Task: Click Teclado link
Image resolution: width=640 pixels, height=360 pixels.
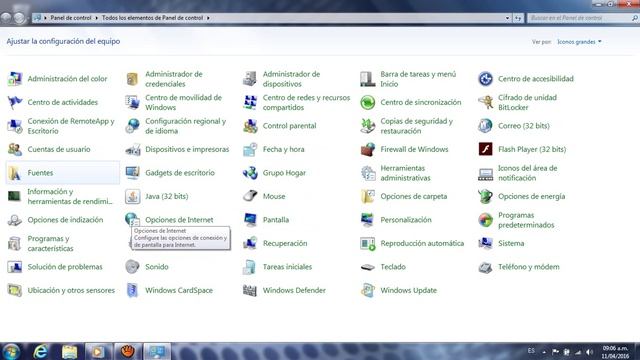Action: pyautogui.click(x=393, y=267)
